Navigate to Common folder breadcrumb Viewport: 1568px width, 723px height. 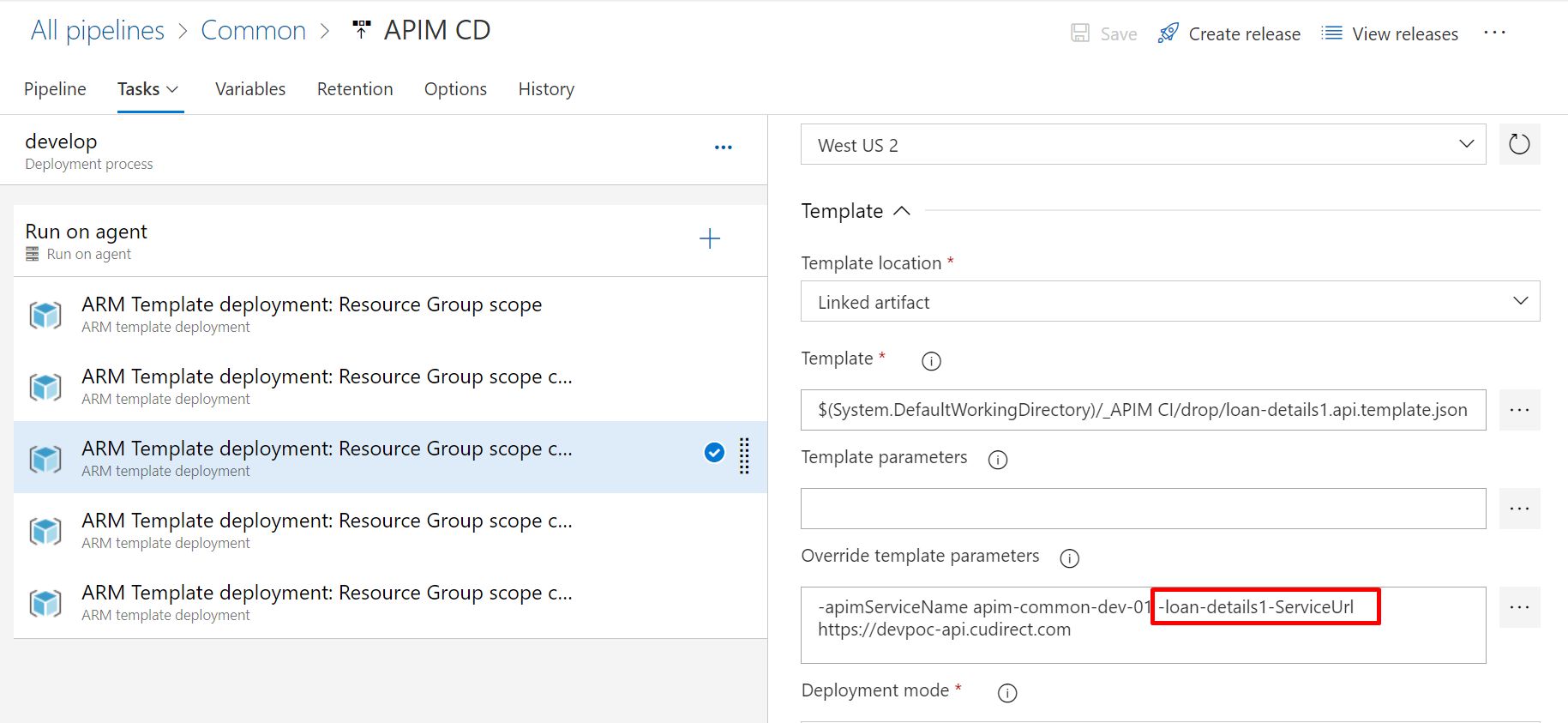253,30
